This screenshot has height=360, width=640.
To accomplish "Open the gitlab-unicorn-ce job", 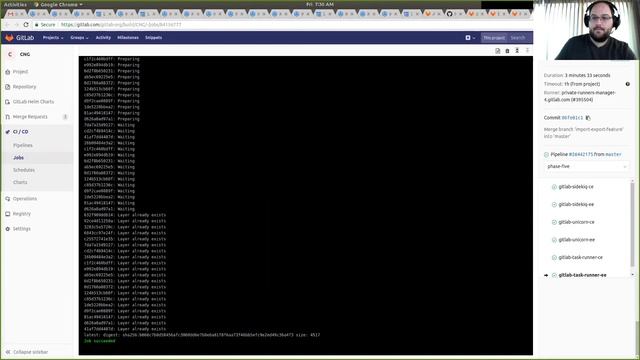I will (576, 222).
